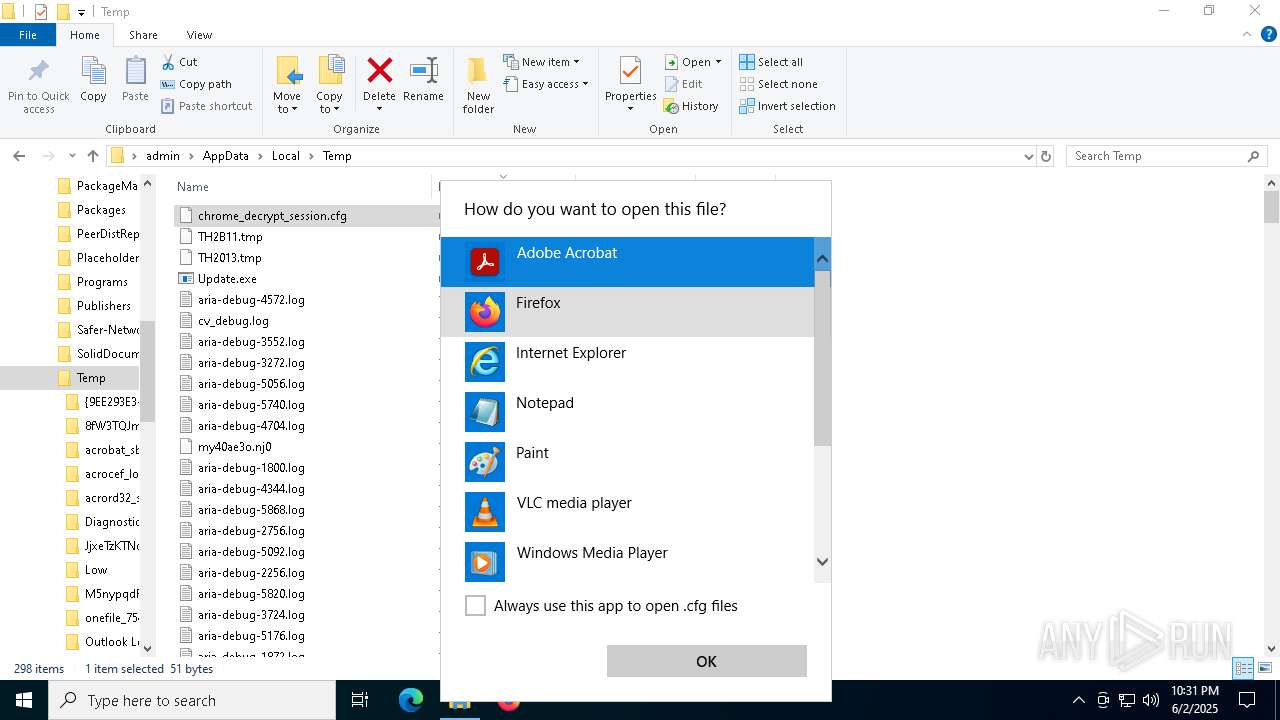Click the Name column header
The image size is (1280, 720).
(193, 187)
